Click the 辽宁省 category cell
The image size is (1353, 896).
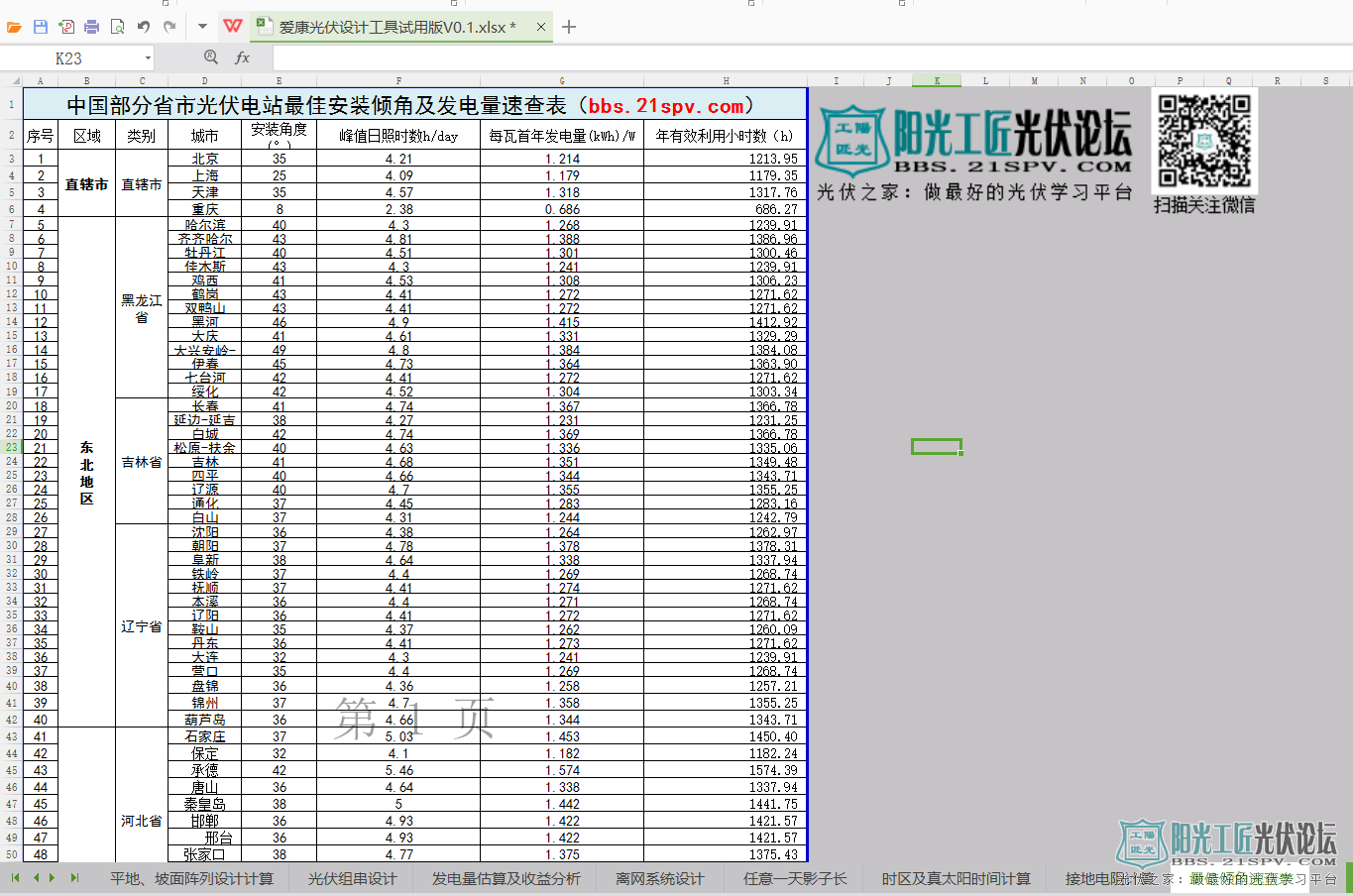tap(142, 626)
